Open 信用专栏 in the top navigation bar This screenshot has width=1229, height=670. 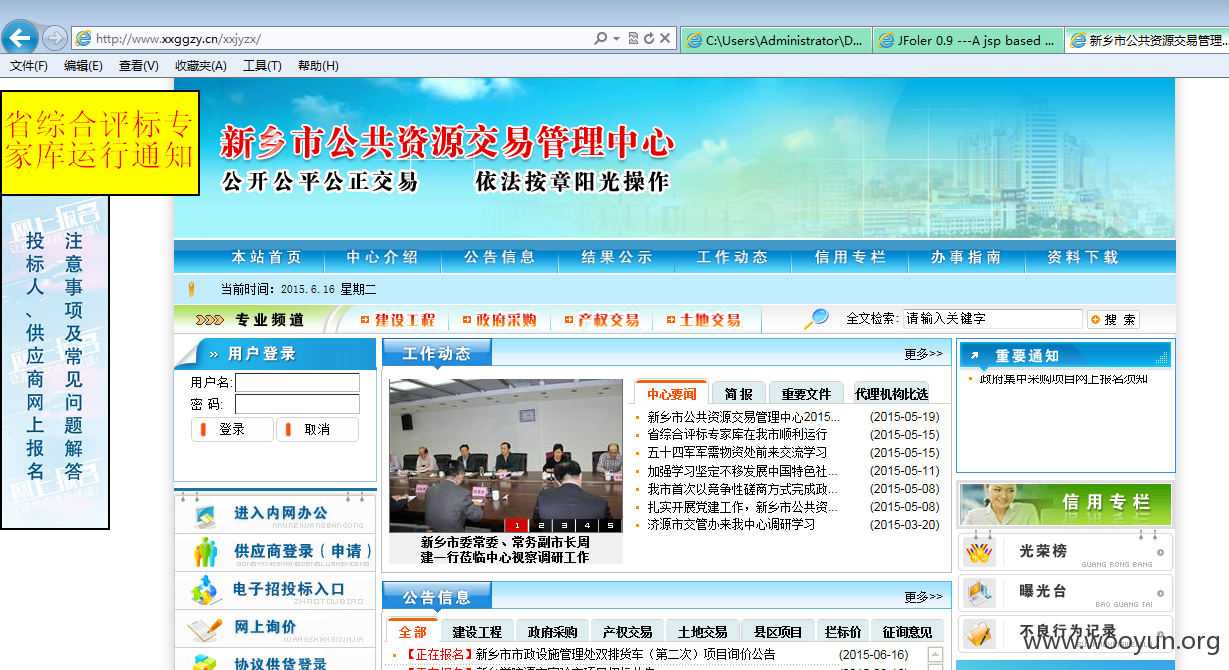850,257
